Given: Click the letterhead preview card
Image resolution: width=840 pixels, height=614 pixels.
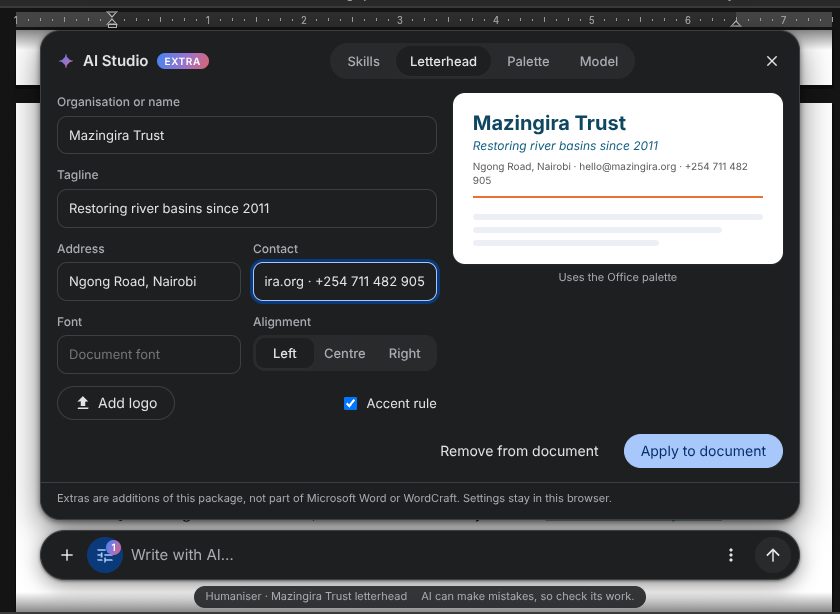Looking at the screenshot, I should point(618,178).
